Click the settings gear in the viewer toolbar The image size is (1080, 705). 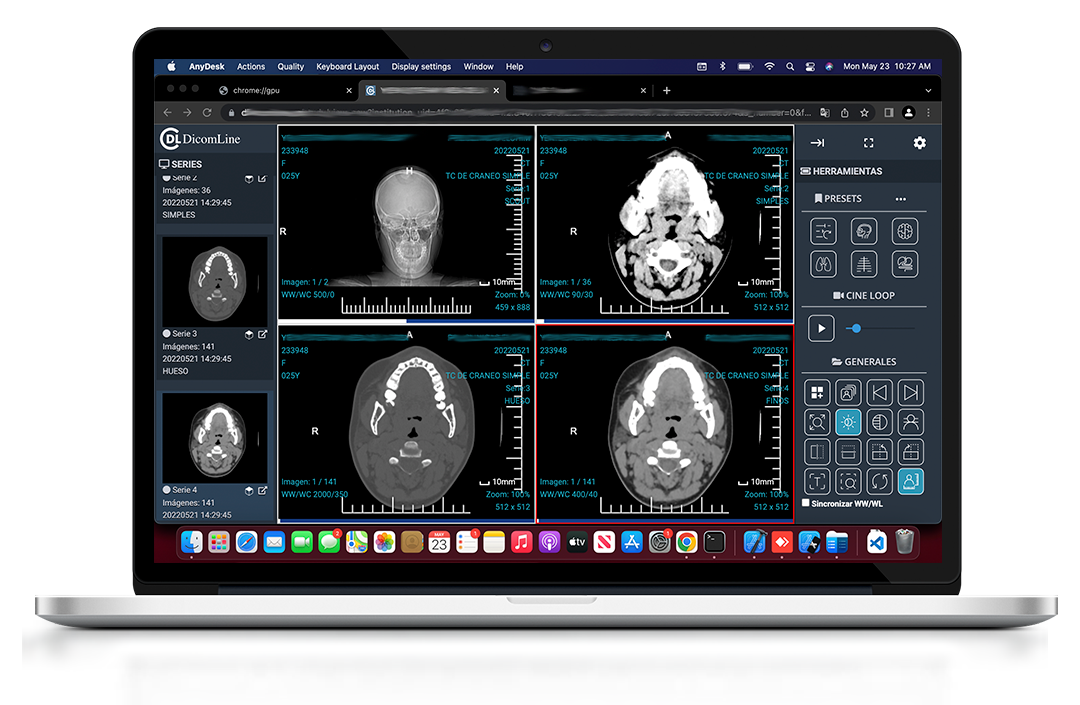pyautogui.click(x=919, y=142)
